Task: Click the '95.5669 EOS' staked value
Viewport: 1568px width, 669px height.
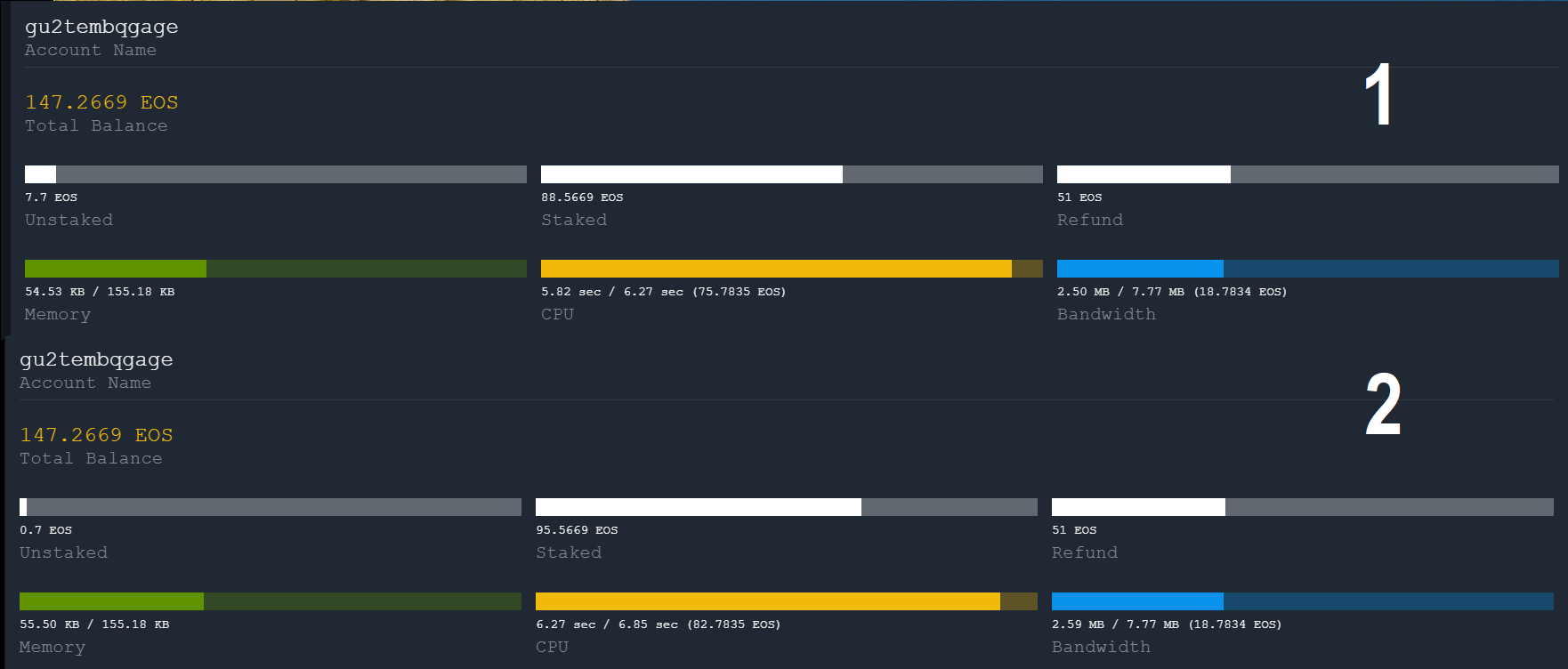Action: (577, 530)
